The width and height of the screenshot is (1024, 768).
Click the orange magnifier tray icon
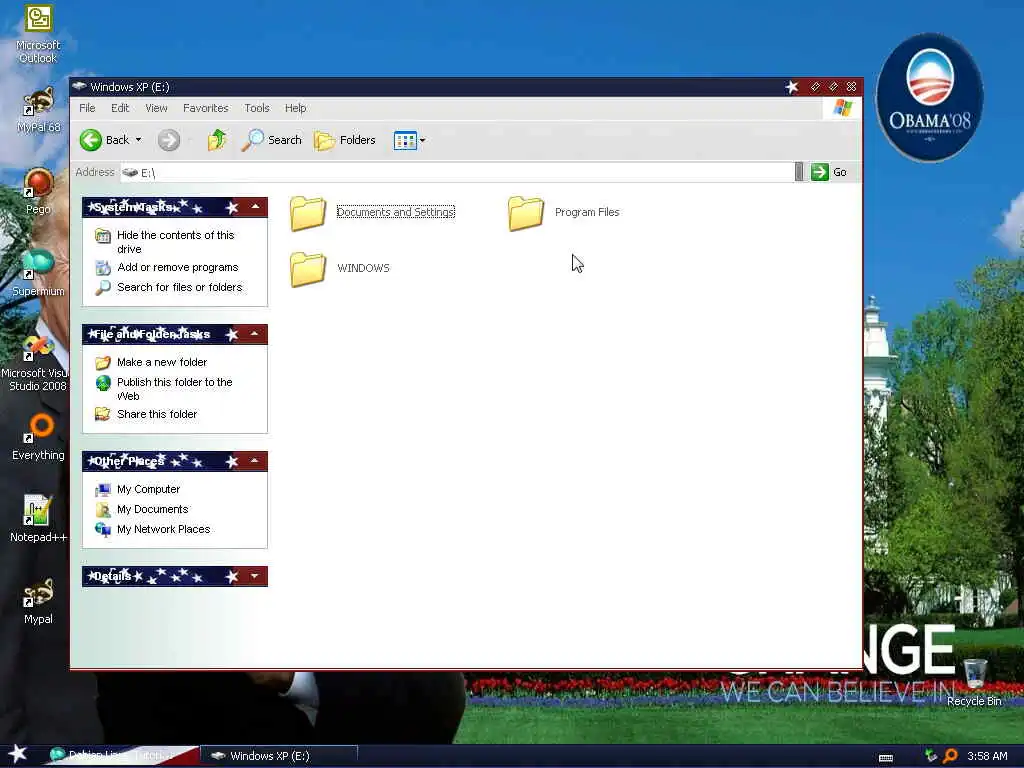pyautogui.click(x=950, y=756)
